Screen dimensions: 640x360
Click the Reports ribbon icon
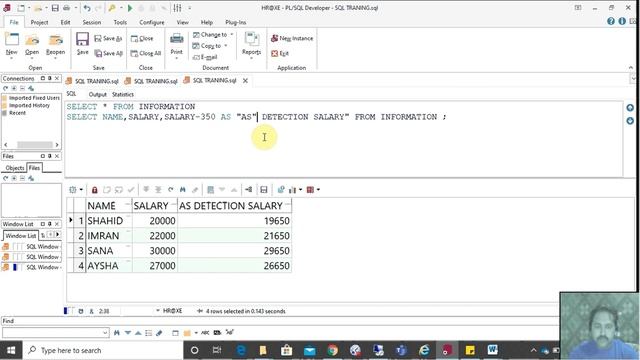[x=251, y=39]
